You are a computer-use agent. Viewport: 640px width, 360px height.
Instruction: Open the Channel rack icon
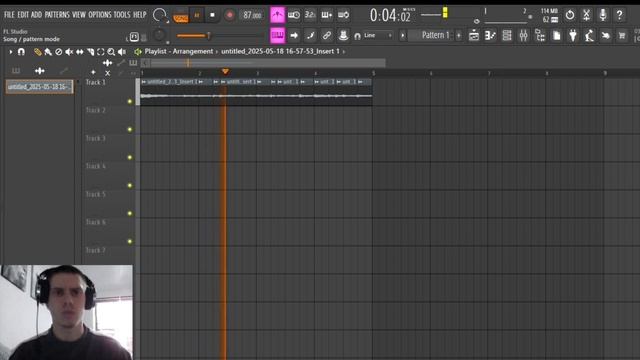click(x=507, y=36)
